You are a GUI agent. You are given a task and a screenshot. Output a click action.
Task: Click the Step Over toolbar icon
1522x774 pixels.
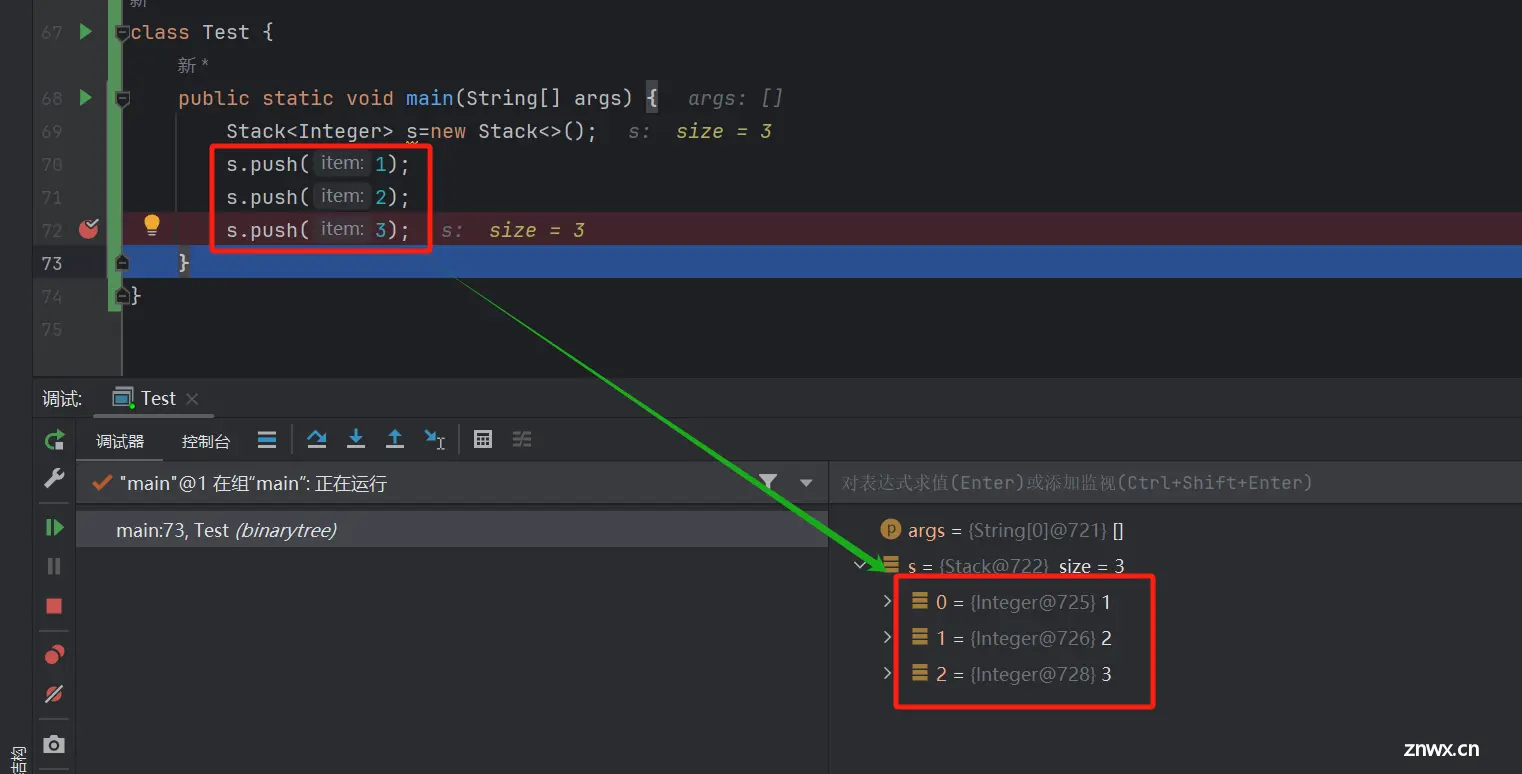click(317, 439)
